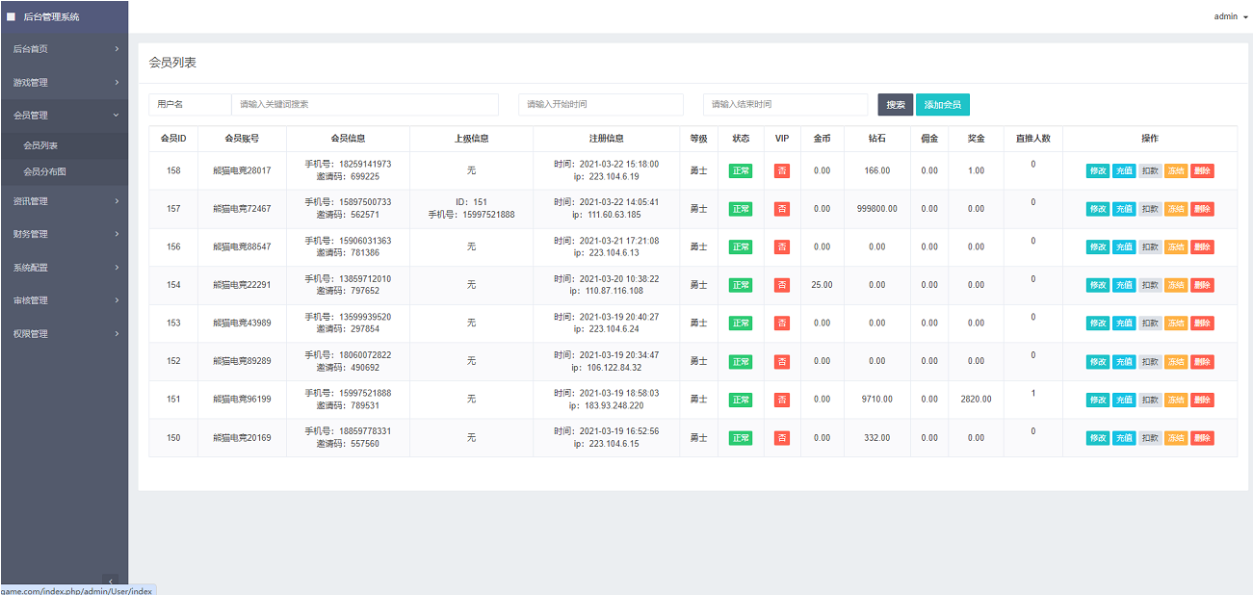Collapse the sidebar with bottom chevron
The image size is (1255, 596).
click(x=109, y=580)
